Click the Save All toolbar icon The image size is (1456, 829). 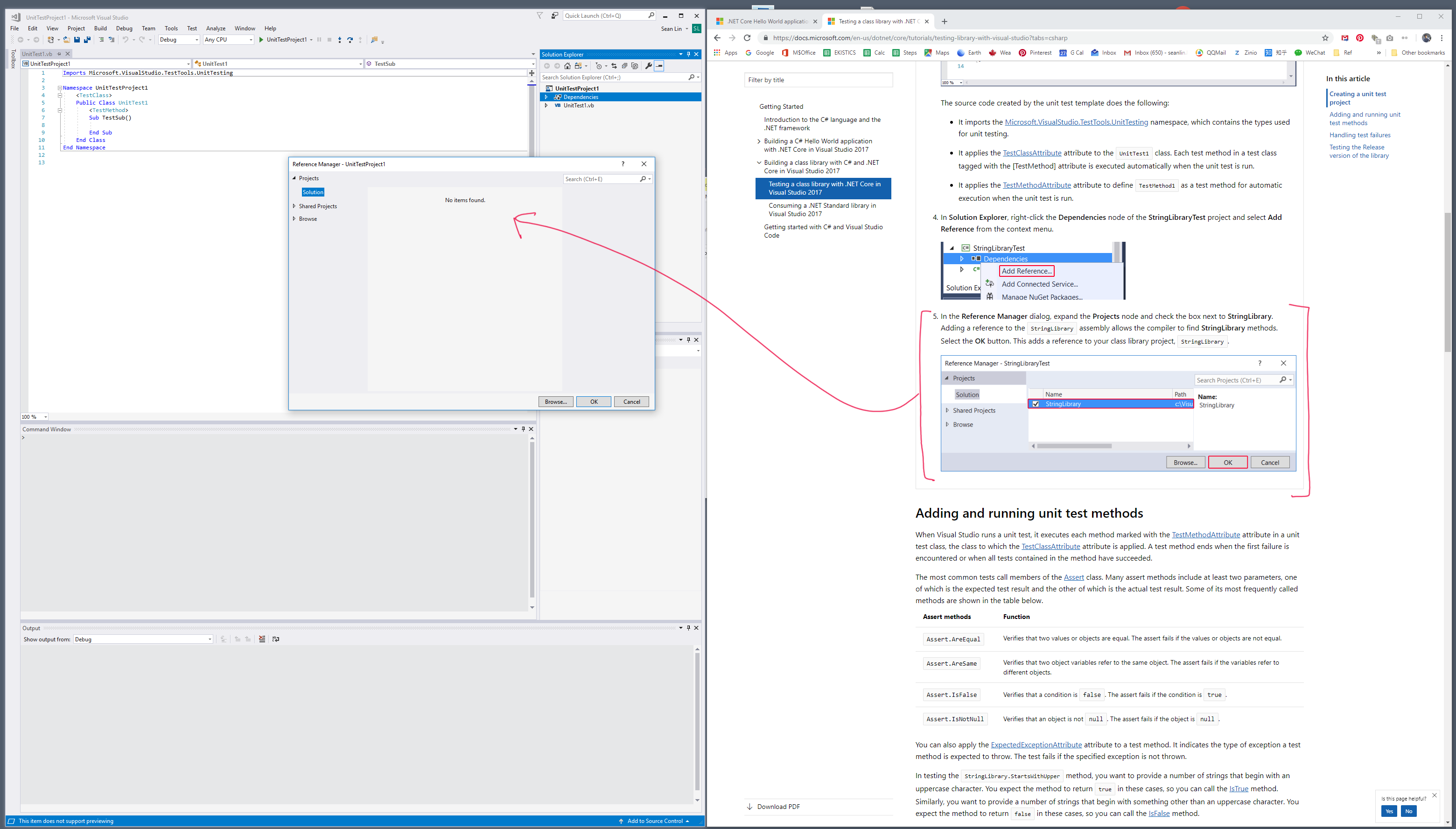tap(87, 40)
